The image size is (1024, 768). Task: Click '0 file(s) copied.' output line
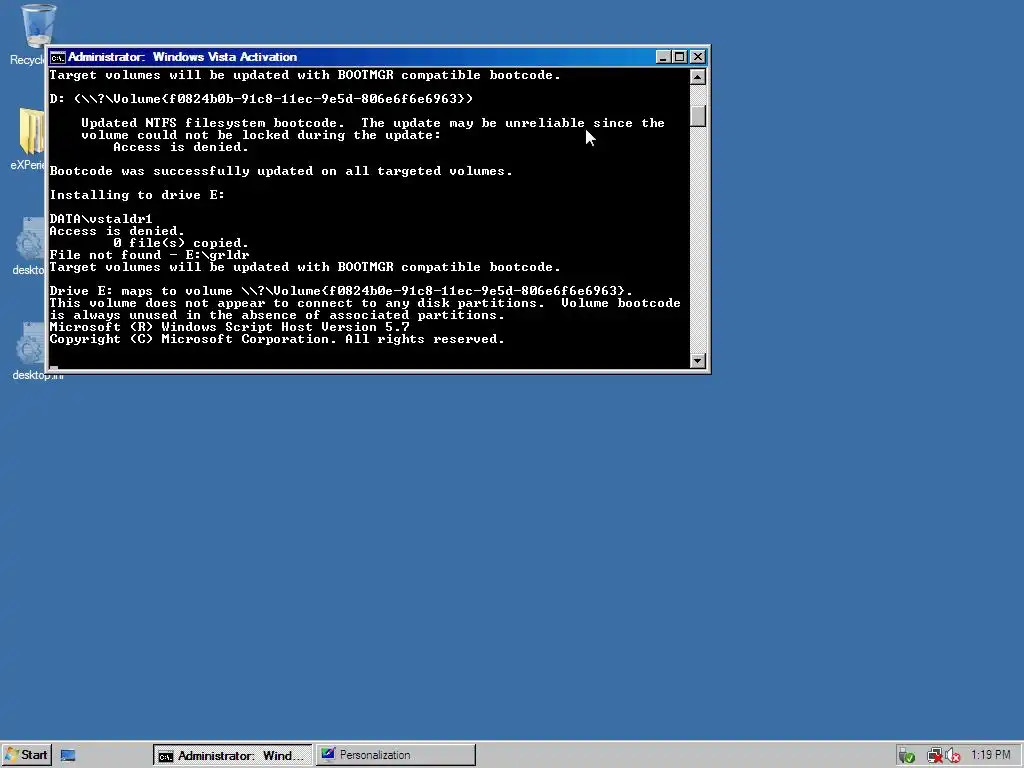tap(181, 243)
